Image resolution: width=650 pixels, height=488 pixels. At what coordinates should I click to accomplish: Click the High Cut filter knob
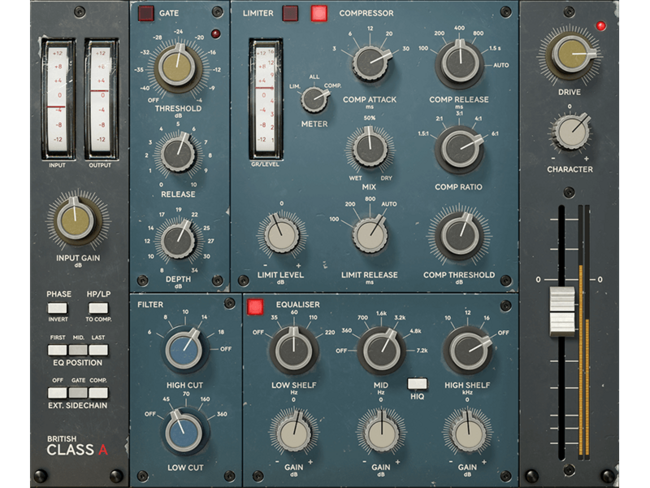(184, 350)
